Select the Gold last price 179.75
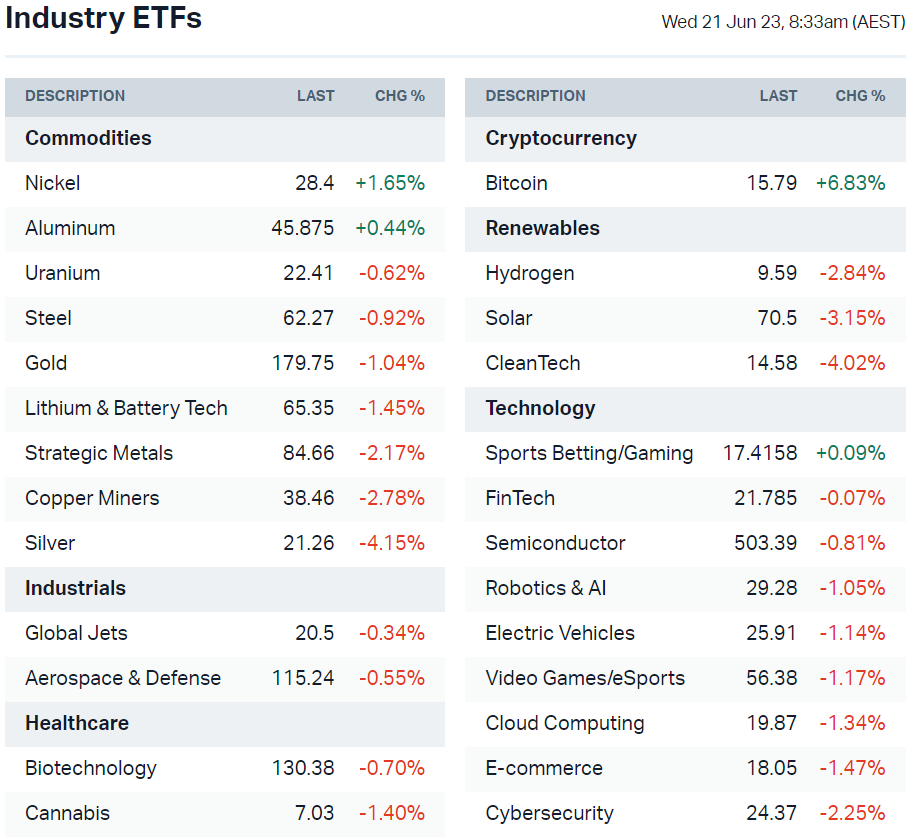This screenshot has width=913, height=839. point(303,363)
